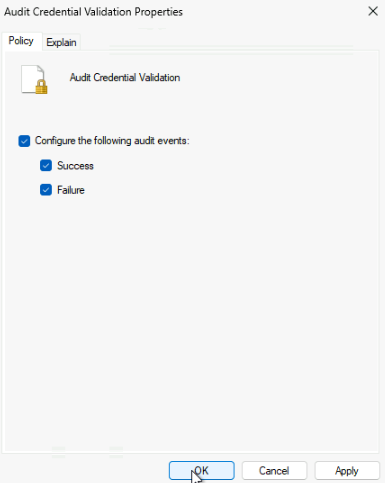This screenshot has width=385, height=483.
Task: Confirm settings with the OK button
Action: 202,471
